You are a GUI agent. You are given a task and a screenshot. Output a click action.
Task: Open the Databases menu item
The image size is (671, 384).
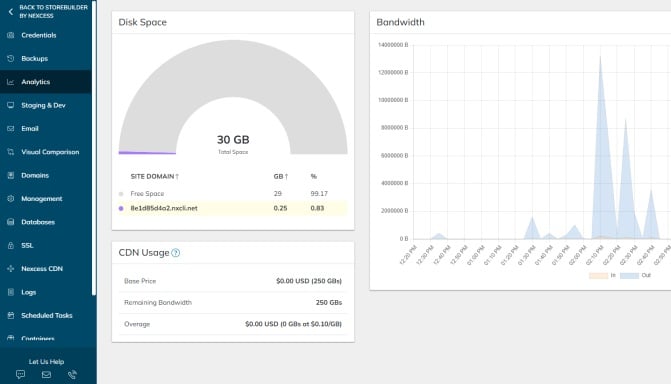pos(46,222)
